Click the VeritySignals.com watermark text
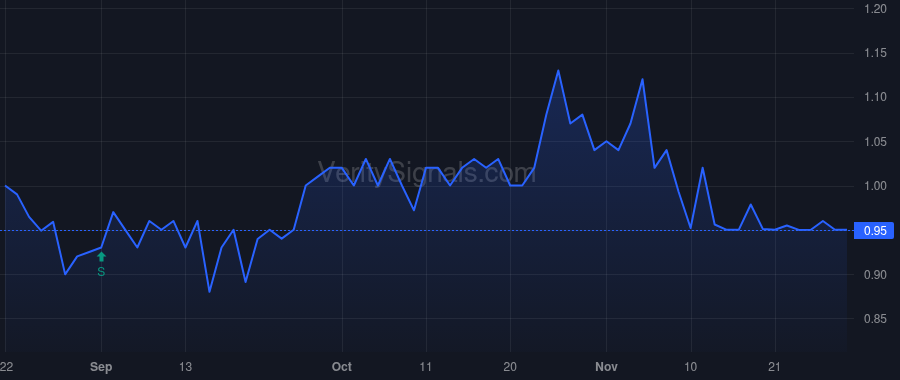The height and width of the screenshot is (380, 900). tap(427, 172)
